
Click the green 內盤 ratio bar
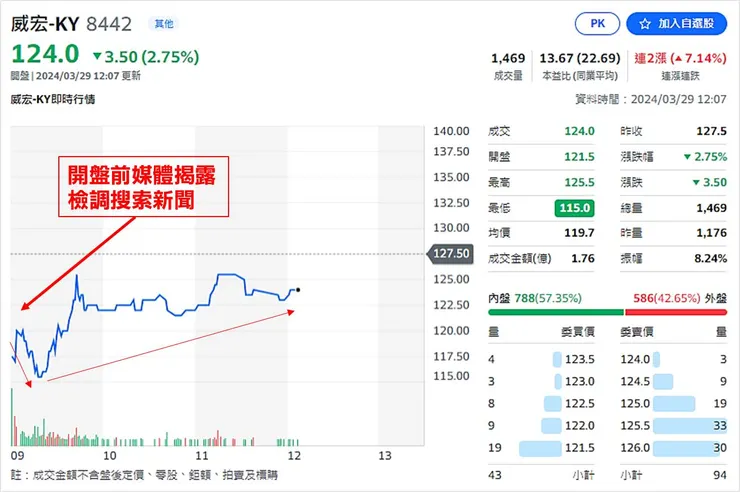[555, 312]
